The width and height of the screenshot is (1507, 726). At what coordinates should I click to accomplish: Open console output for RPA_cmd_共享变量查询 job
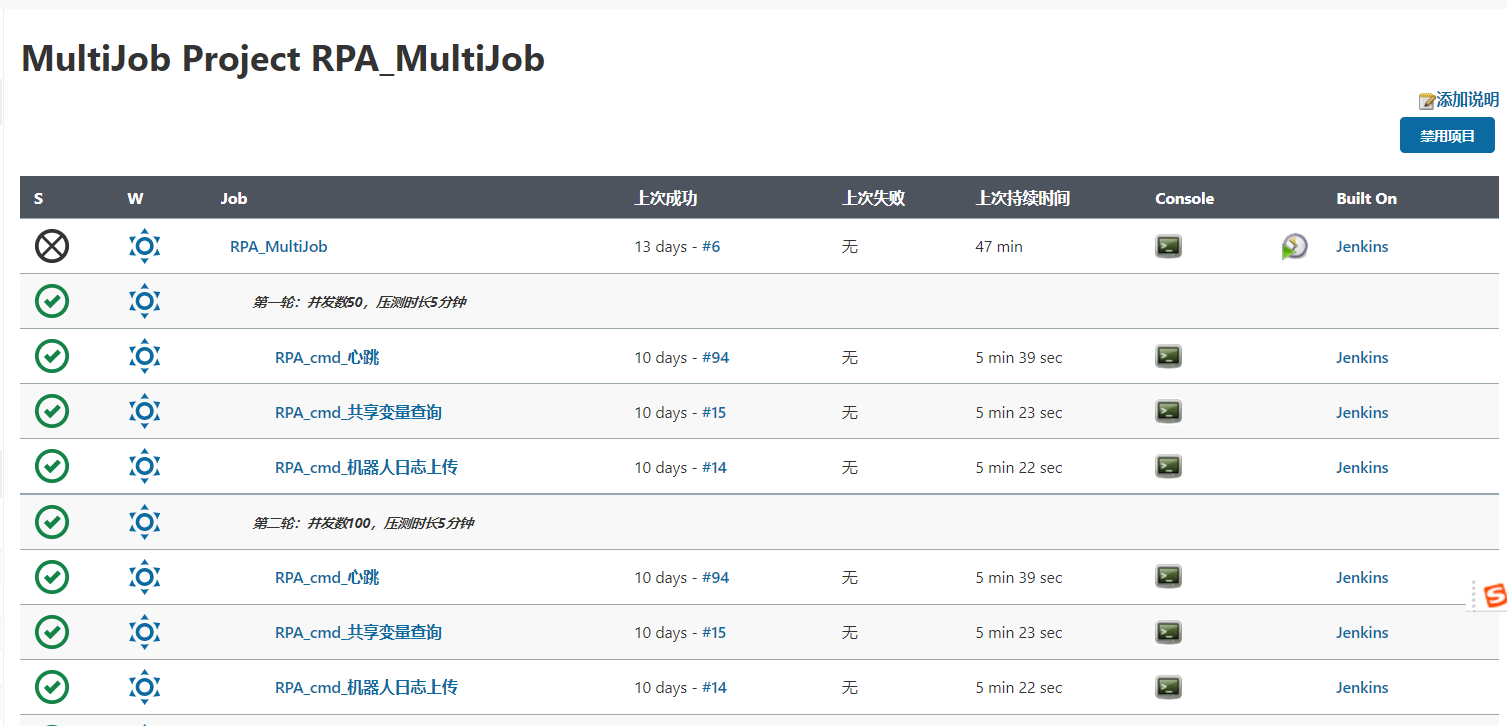tap(1168, 411)
